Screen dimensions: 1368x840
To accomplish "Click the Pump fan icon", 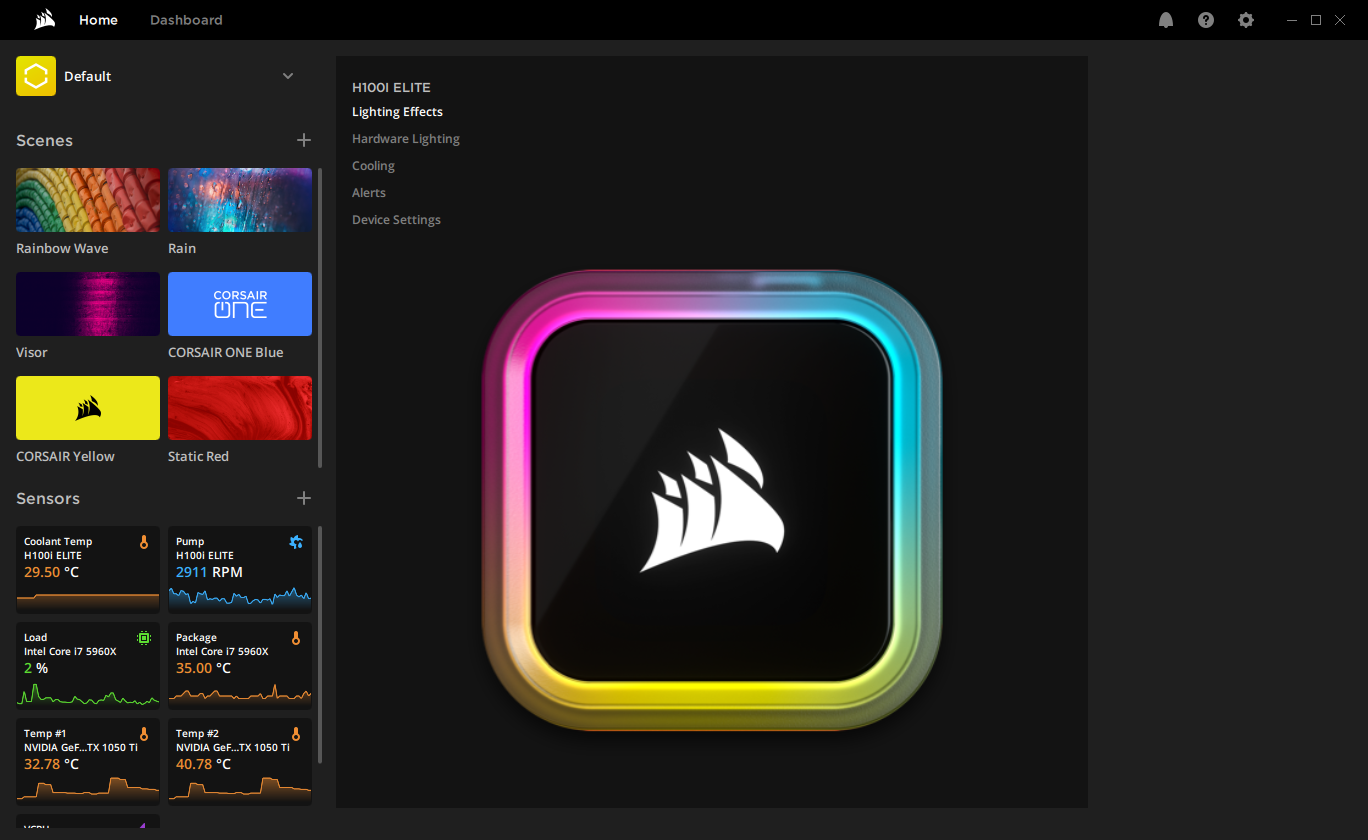I will pyautogui.click(x=296, y=542).
